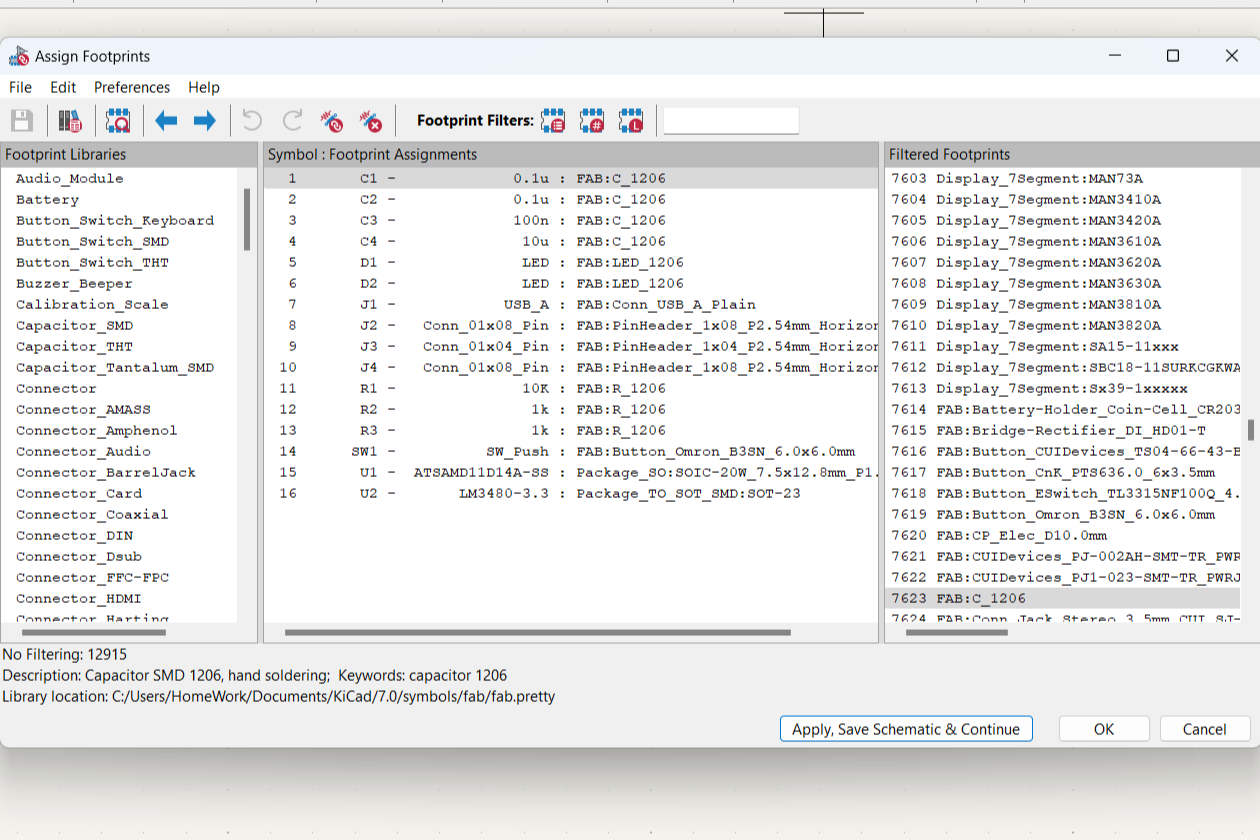Click the delete all footprint associations icon

point(370,121)
